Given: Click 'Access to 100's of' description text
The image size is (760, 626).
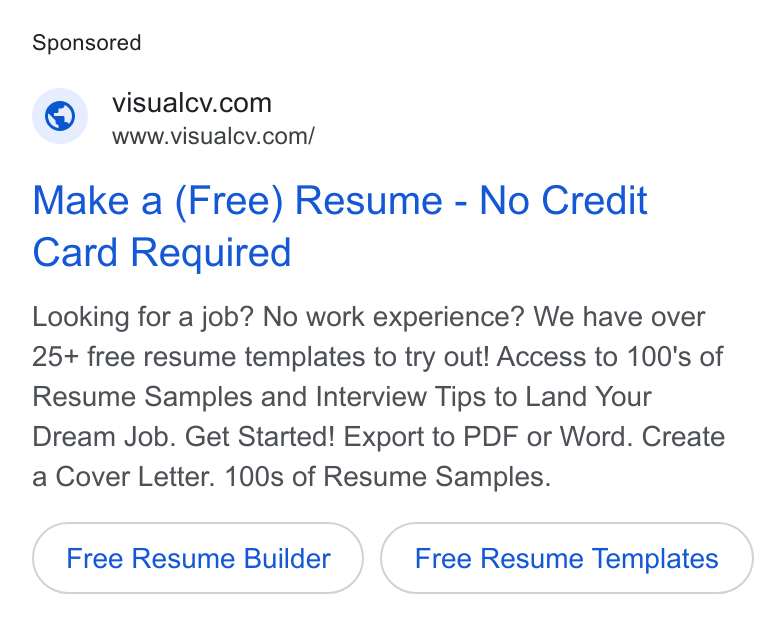Looking at the screenshot, I should pos(610,357).
